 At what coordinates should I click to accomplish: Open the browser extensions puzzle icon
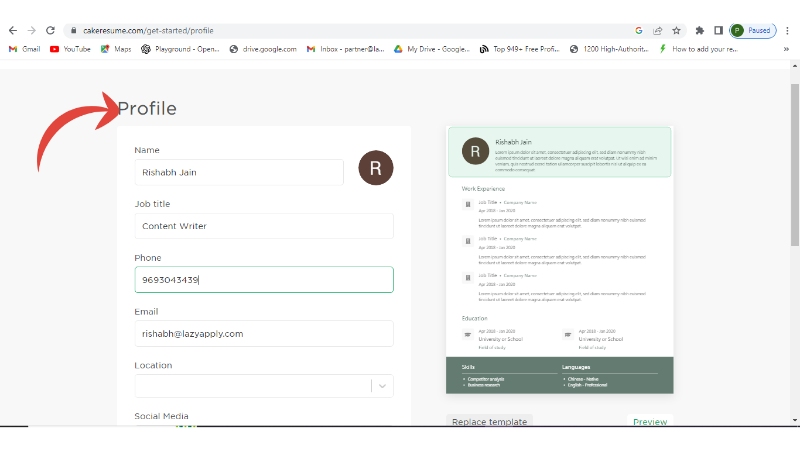[700, 31]
